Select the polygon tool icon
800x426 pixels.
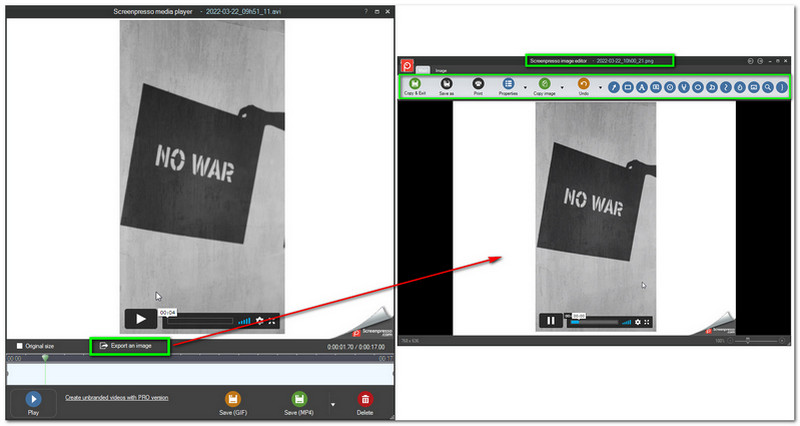click(712, 87)
